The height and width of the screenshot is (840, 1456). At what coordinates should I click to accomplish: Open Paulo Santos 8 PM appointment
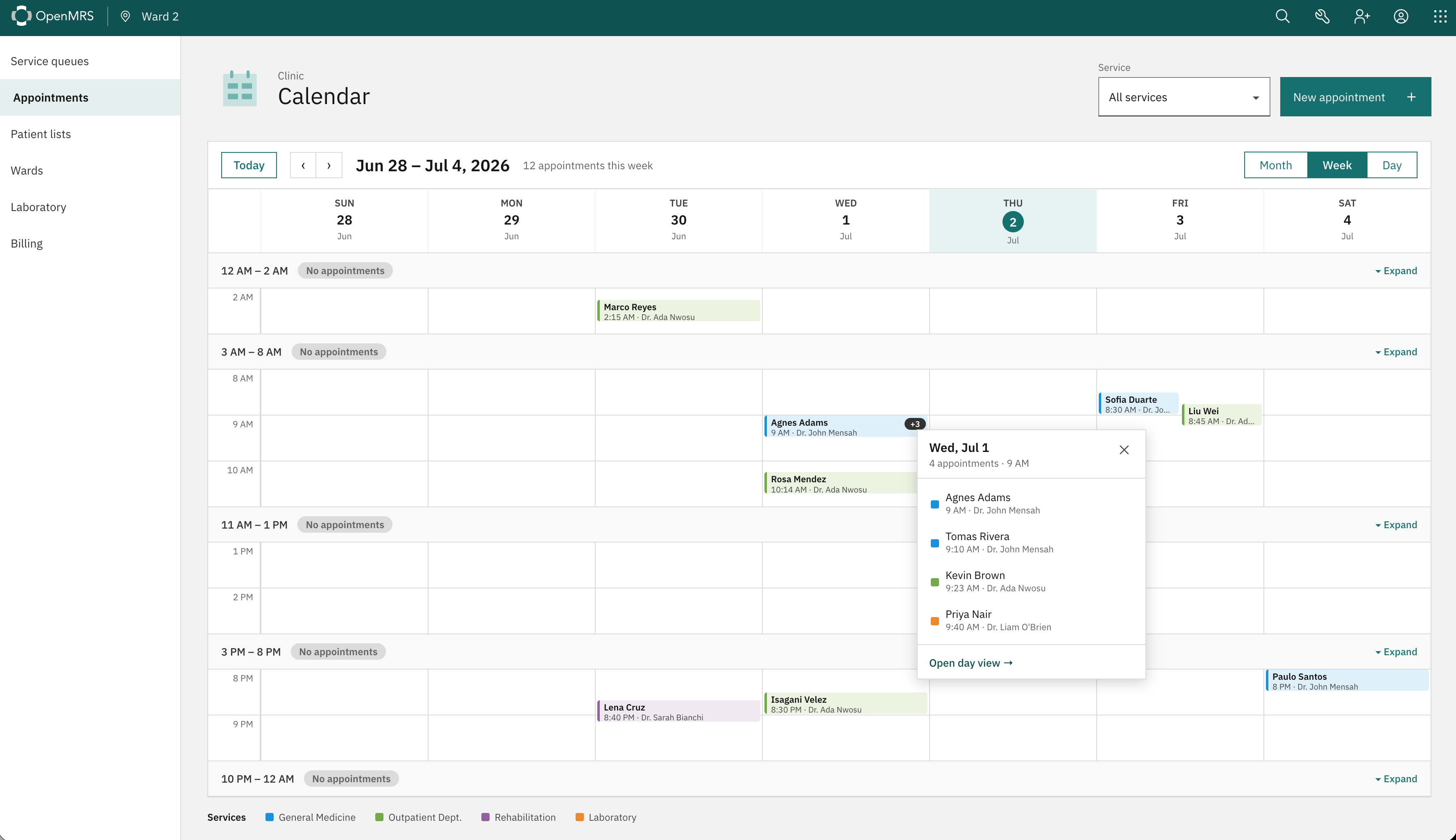click(1347, 681)
